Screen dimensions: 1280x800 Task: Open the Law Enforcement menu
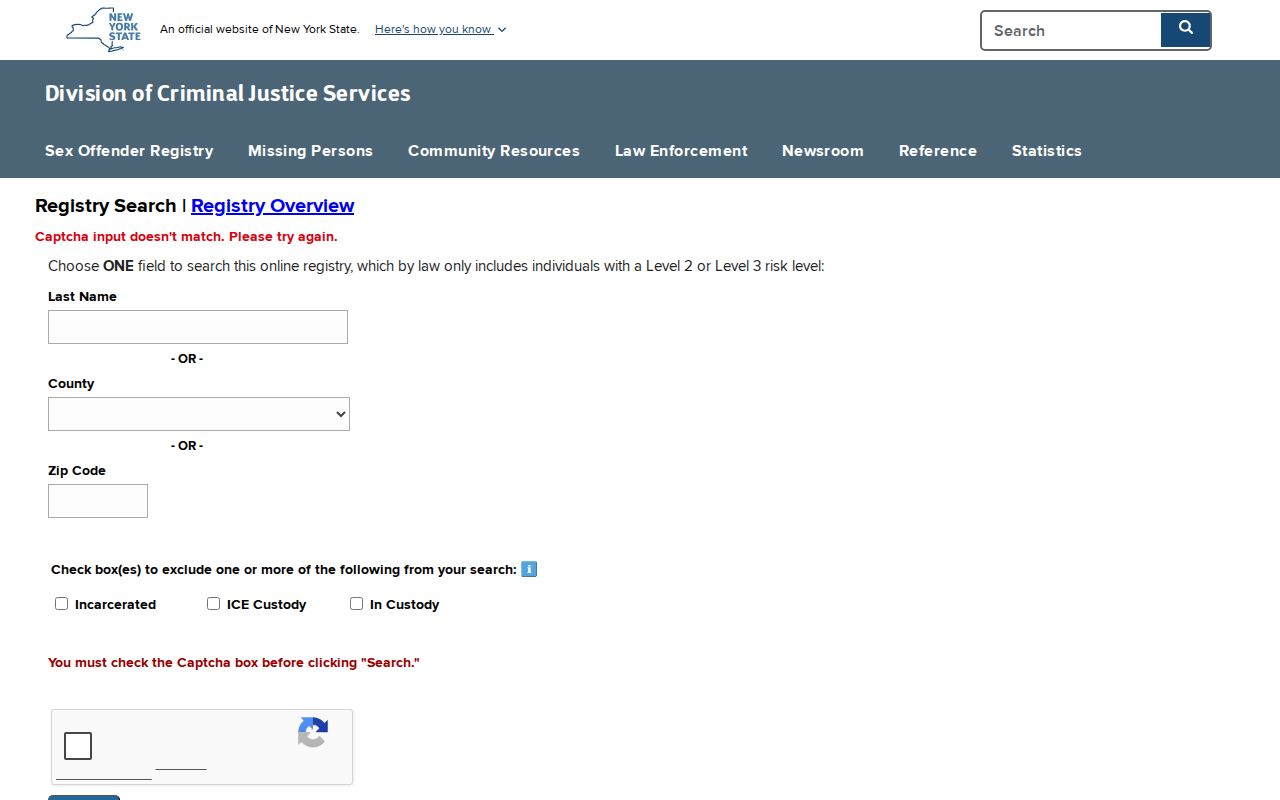click(x=681, y=151)
